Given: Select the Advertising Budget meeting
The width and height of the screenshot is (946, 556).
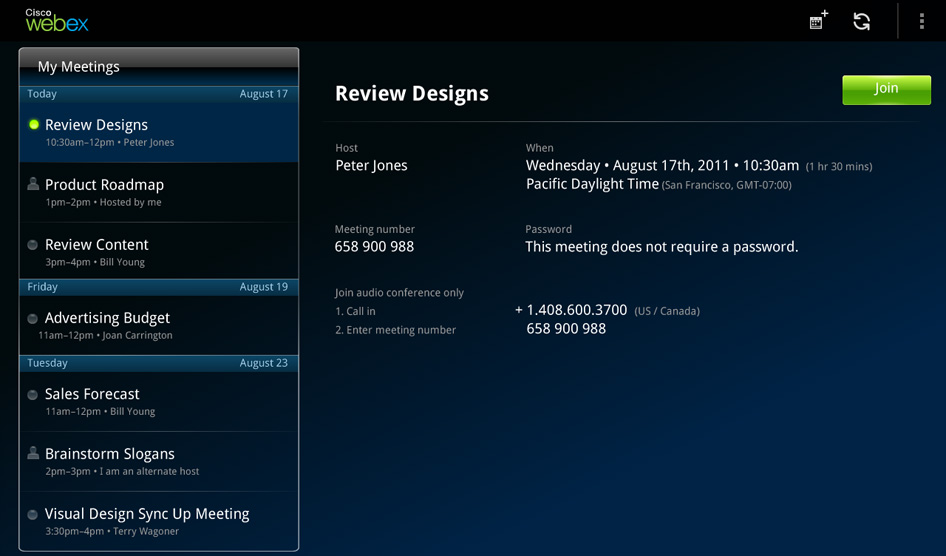Looking at the screenshot, I should click(x=160, y=325).
